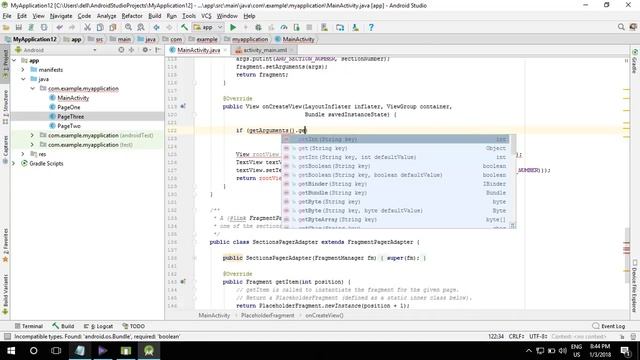Viewport: 640px width, 360px height.
Task: Navigate Back with the left arrow icon
Action: coord(156,27)
